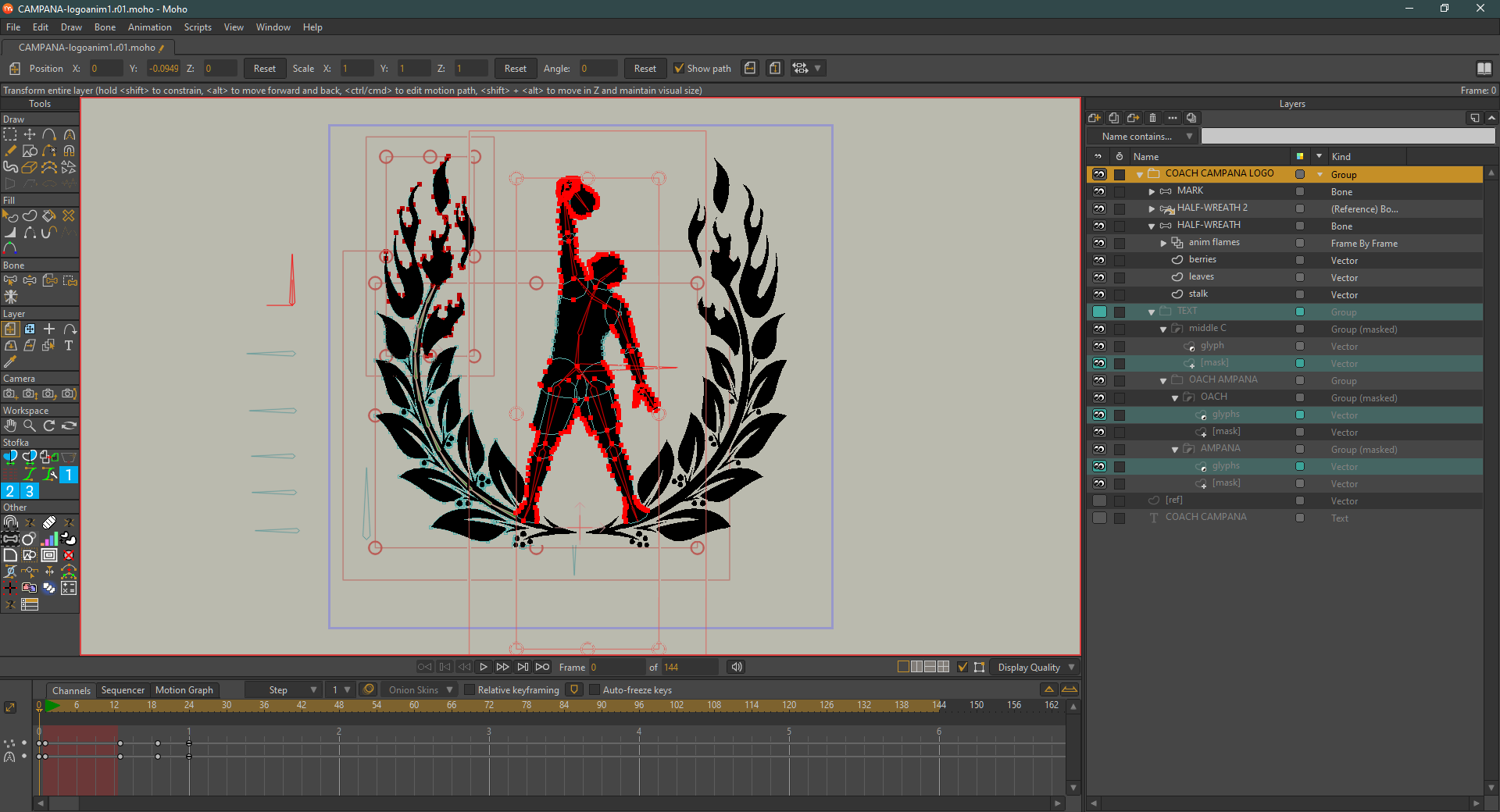Viewport: 1500px width, 812px height.
Task: Select the Text layer tool (T)
Action: 69,345
